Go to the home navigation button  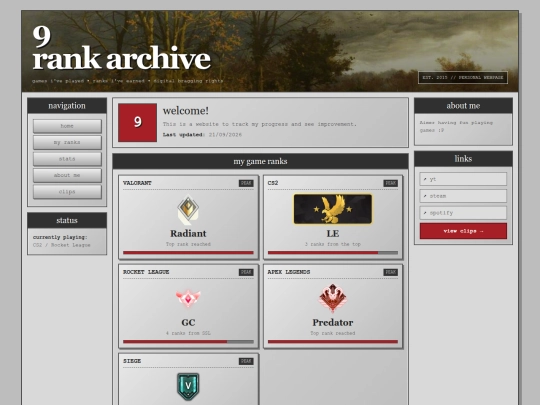click(67, 126)
